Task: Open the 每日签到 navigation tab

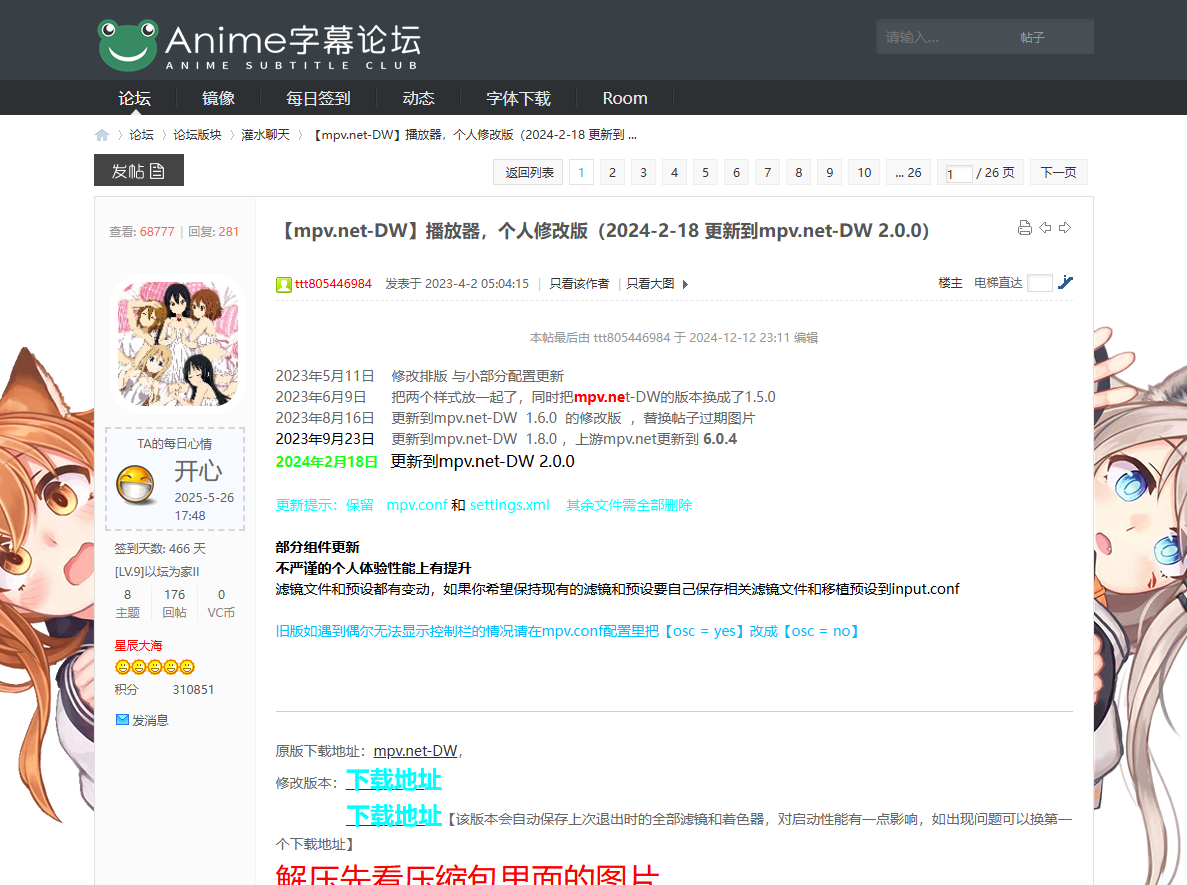Action: (318, 98)
